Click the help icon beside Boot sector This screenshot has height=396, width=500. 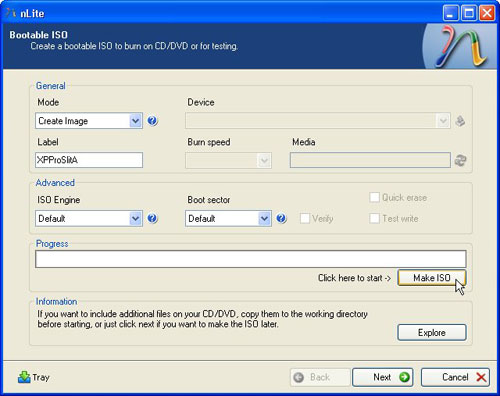pos(281,218)
